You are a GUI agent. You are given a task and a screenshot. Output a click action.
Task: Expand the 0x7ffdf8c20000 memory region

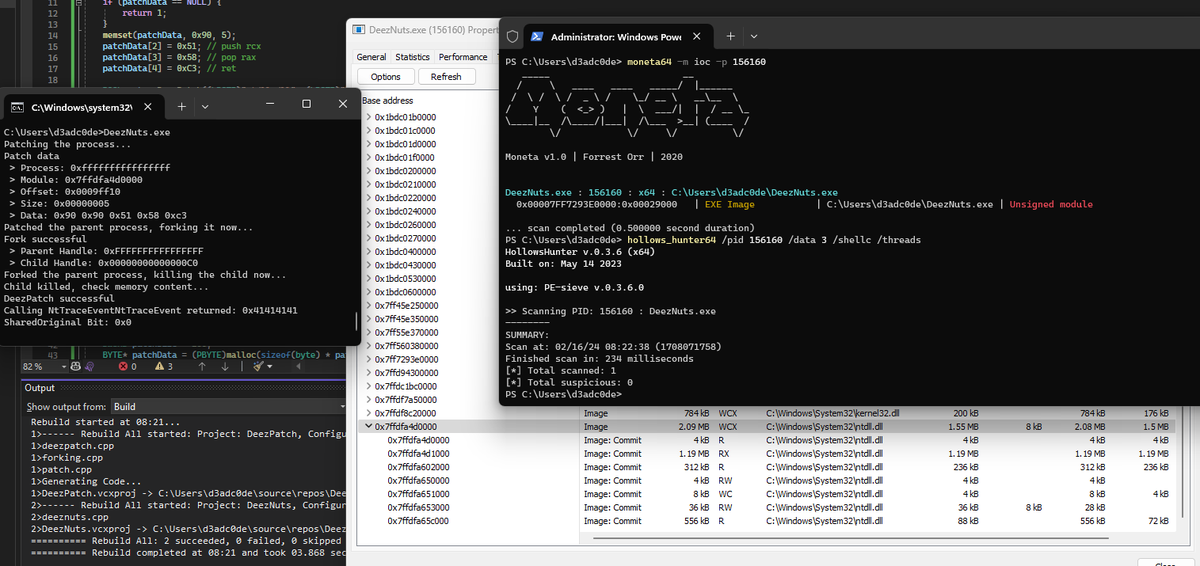point(368,413)
